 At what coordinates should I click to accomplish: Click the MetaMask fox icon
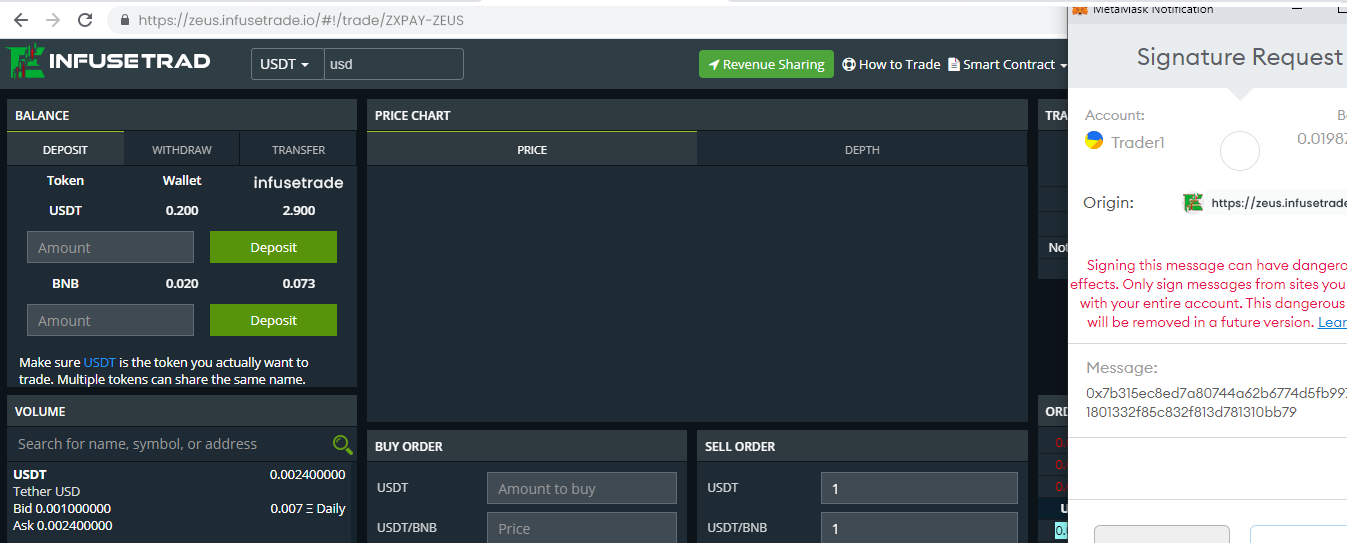coord(1080,10)
